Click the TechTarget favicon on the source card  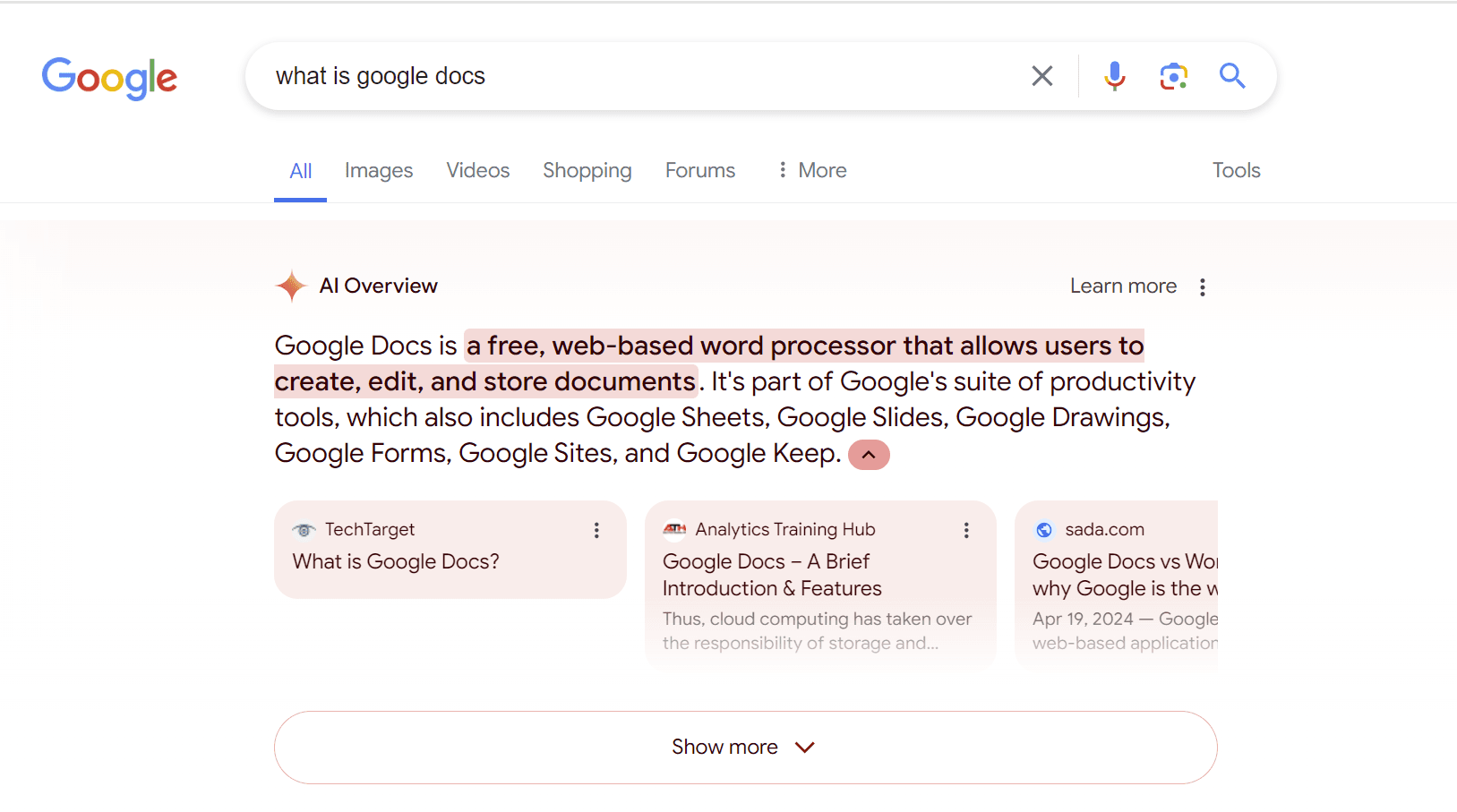[304, 529]
